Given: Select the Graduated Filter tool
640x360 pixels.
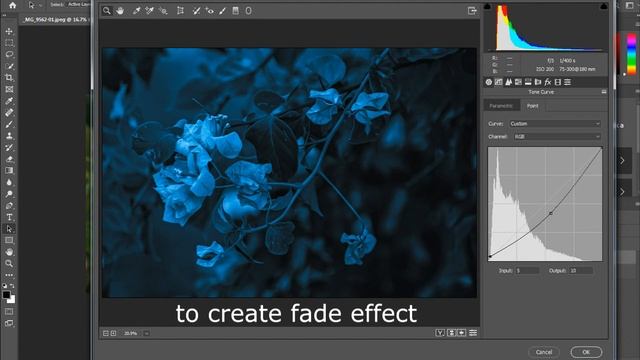Looking at the screenshot, I should (236, 11).
